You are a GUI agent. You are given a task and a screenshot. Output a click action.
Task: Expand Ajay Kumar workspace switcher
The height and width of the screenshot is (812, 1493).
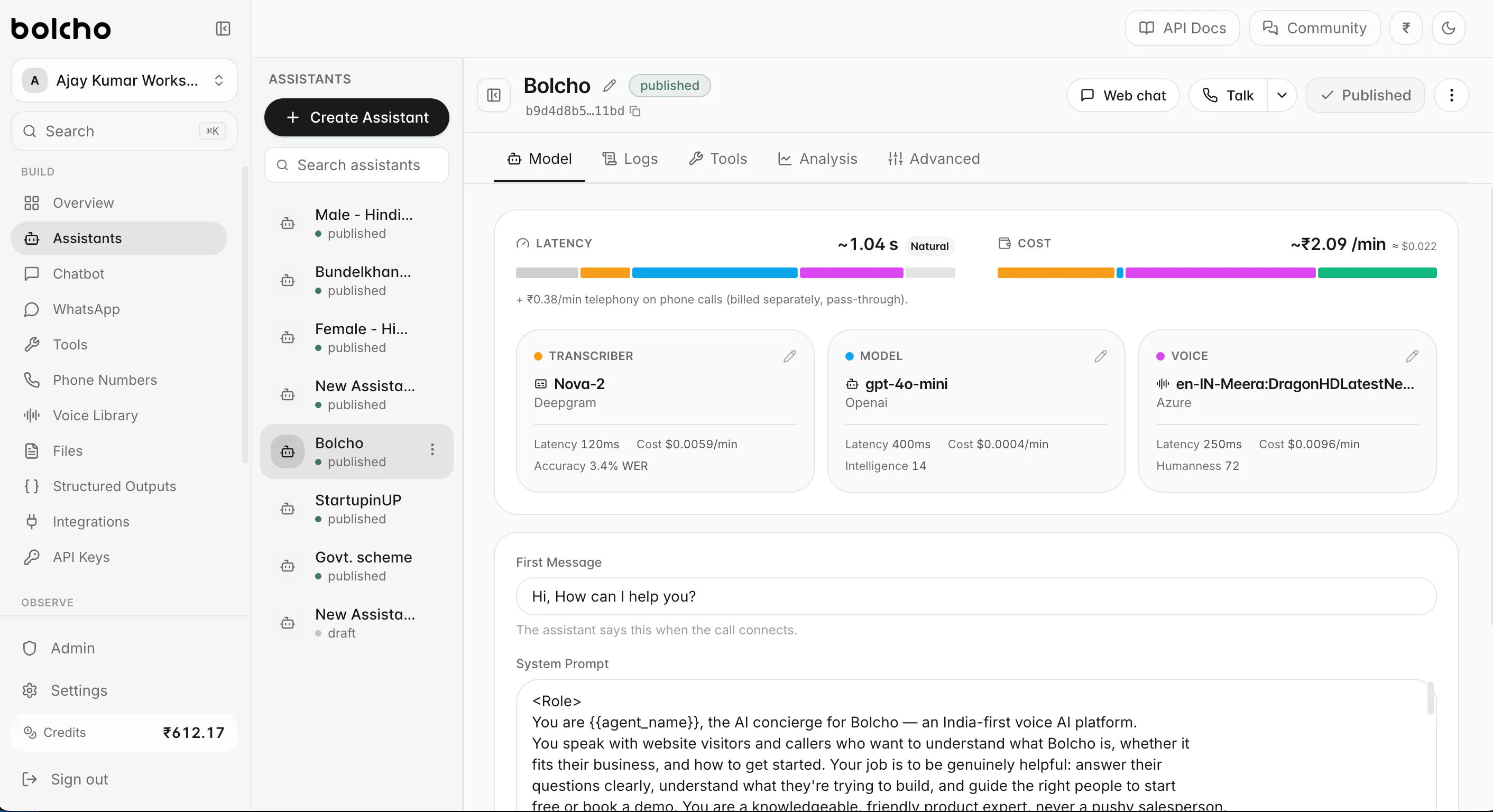[124, 80]
